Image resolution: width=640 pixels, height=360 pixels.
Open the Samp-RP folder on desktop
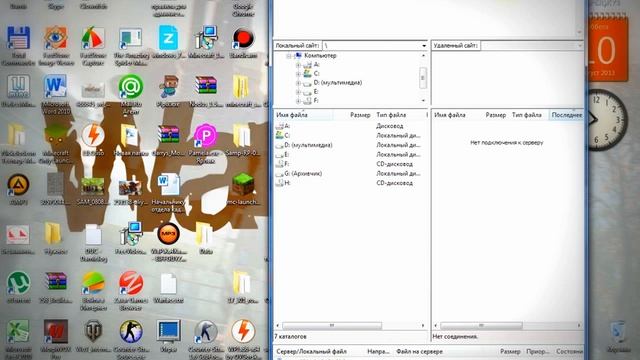tap(242, 136)
